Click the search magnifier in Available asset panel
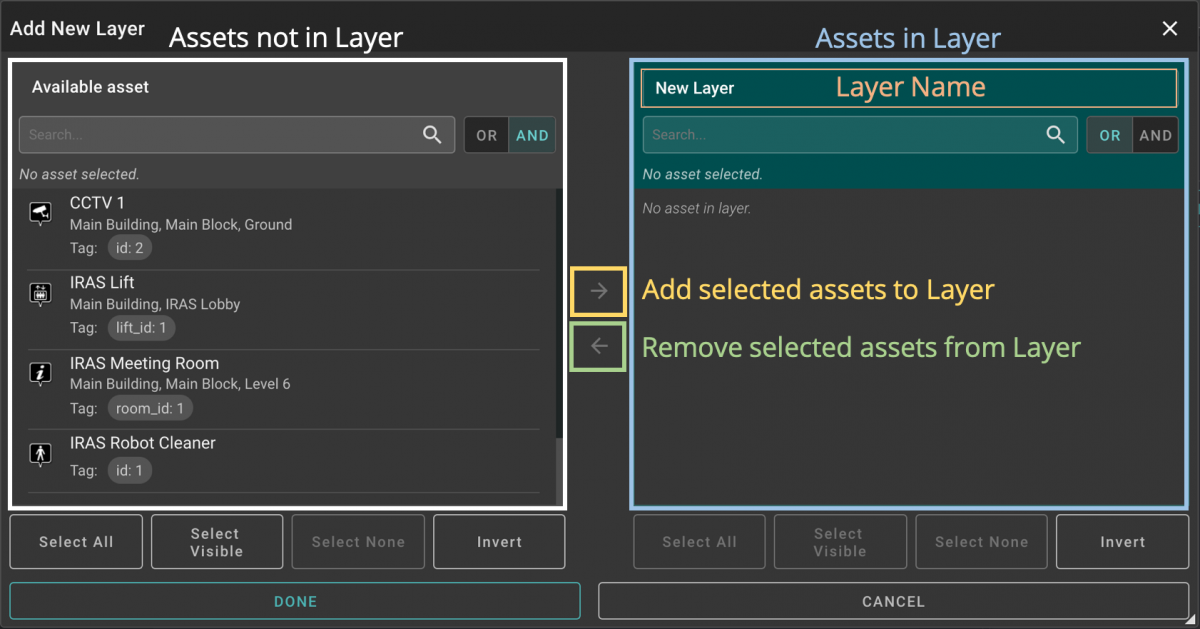Screen dimensions: 1200x629 tap(432, 134)
